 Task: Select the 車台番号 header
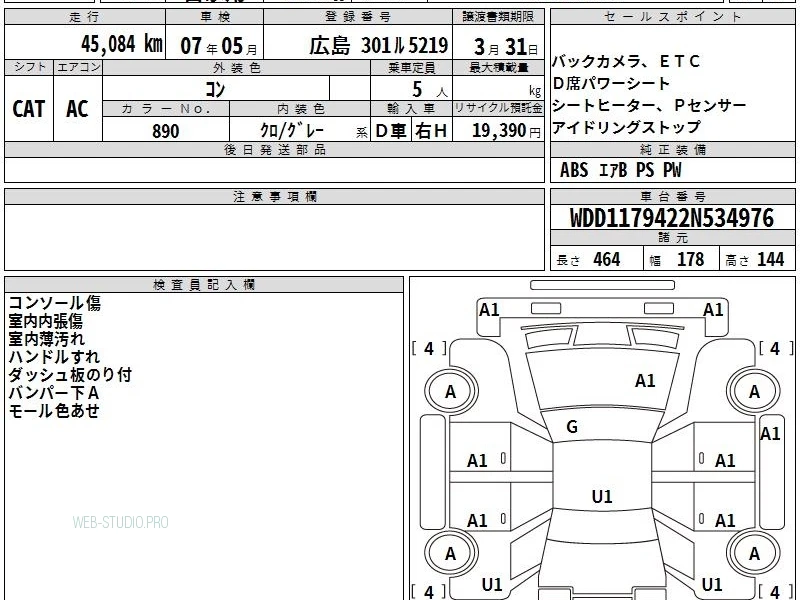tap(673, 196)
